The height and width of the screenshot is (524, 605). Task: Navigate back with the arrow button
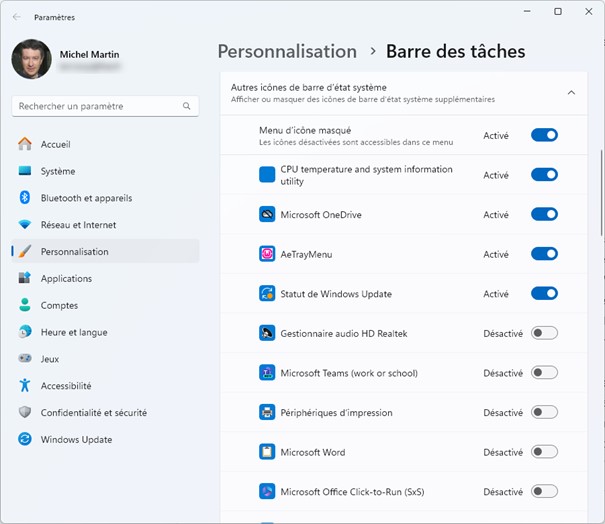point(17,17)
